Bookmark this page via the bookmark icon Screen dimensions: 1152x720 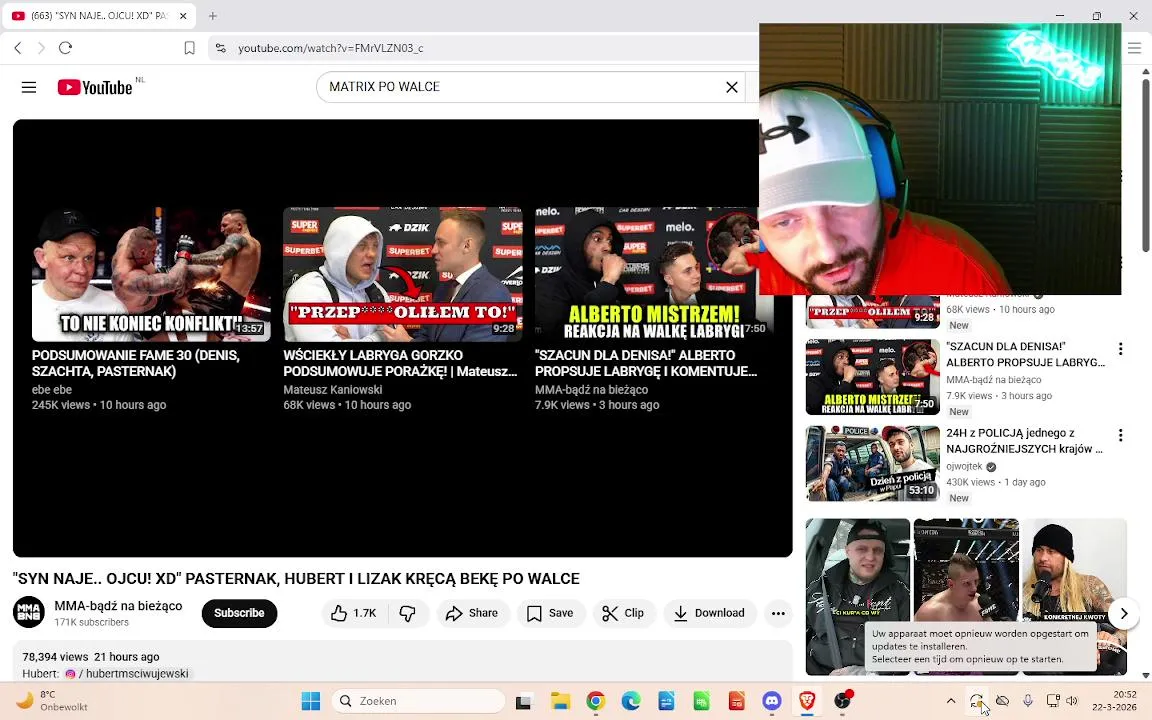[x=189, y=48]
